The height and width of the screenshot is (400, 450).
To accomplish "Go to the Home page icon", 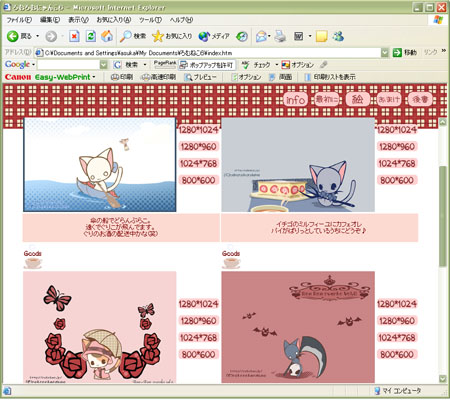I will (x=107, y=36).
